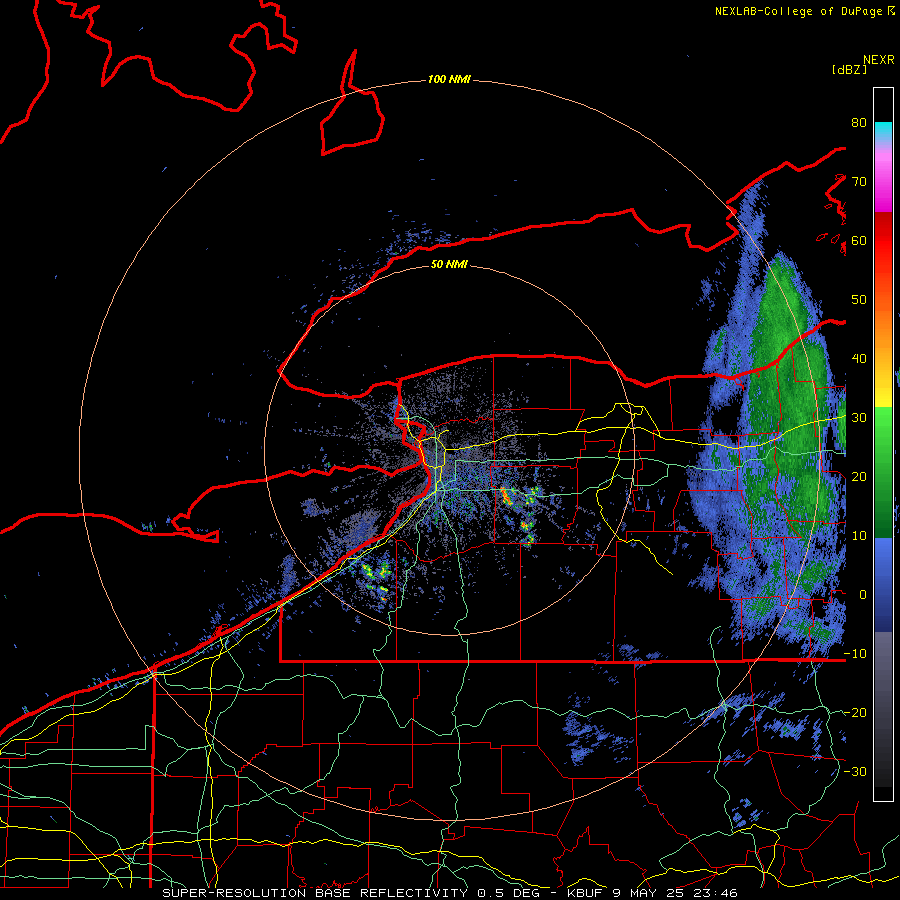Click the [dBZ] units label
900x900 pixels.
pos(849,69)
